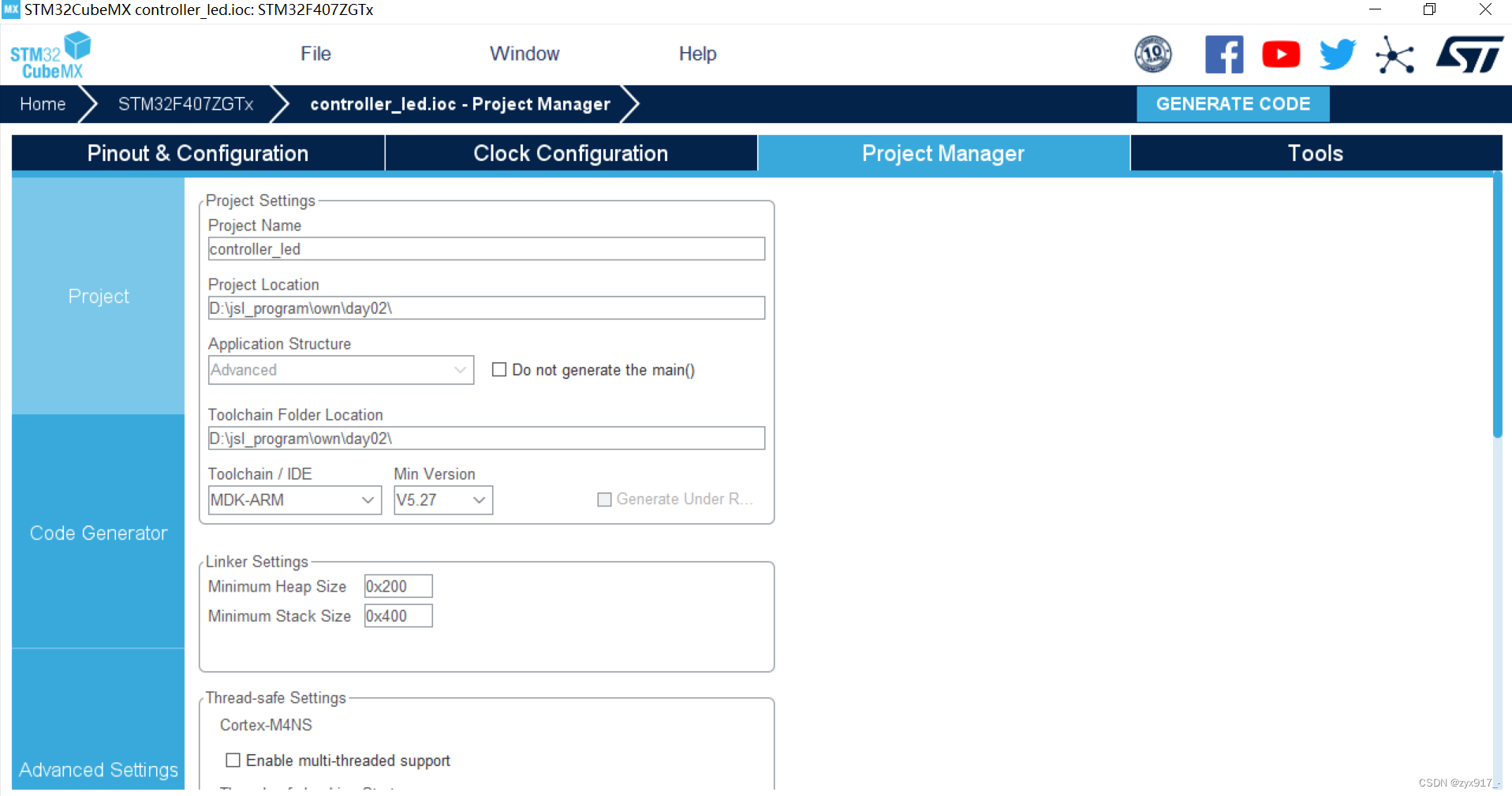This screenshot has height=796, width=1512.
Task: Click the Minimum Heap Size field
Action: pos(398,586)
